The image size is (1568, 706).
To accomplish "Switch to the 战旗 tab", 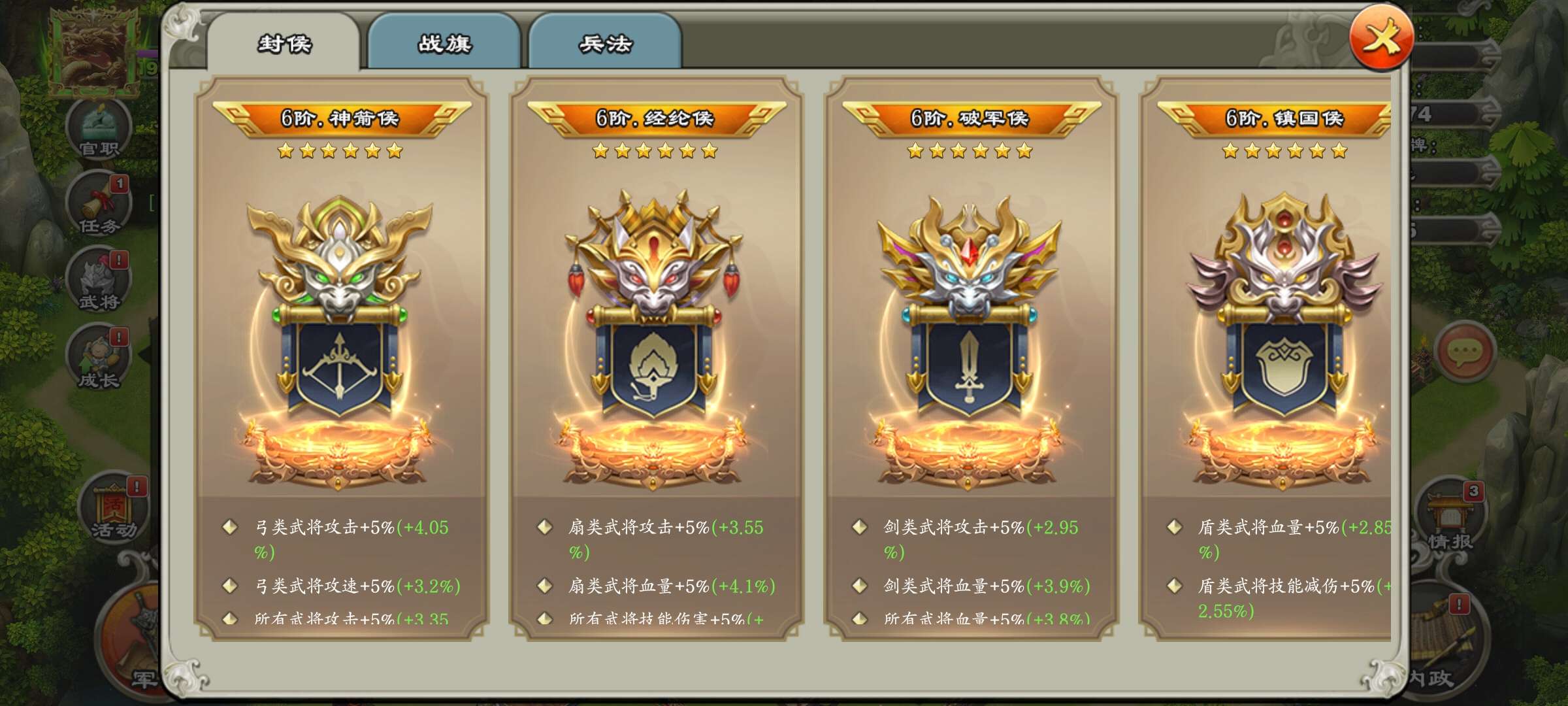I will 444,42.
